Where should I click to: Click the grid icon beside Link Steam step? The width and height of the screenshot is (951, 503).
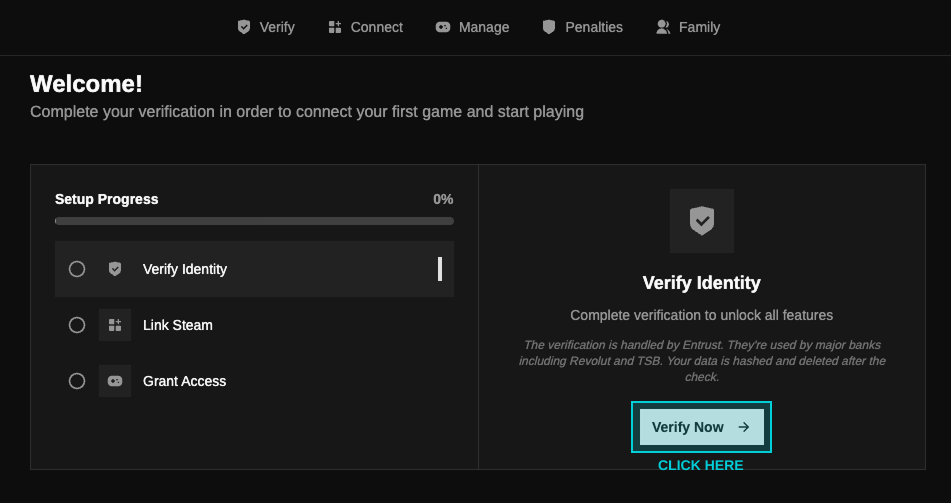pos(115,325)
